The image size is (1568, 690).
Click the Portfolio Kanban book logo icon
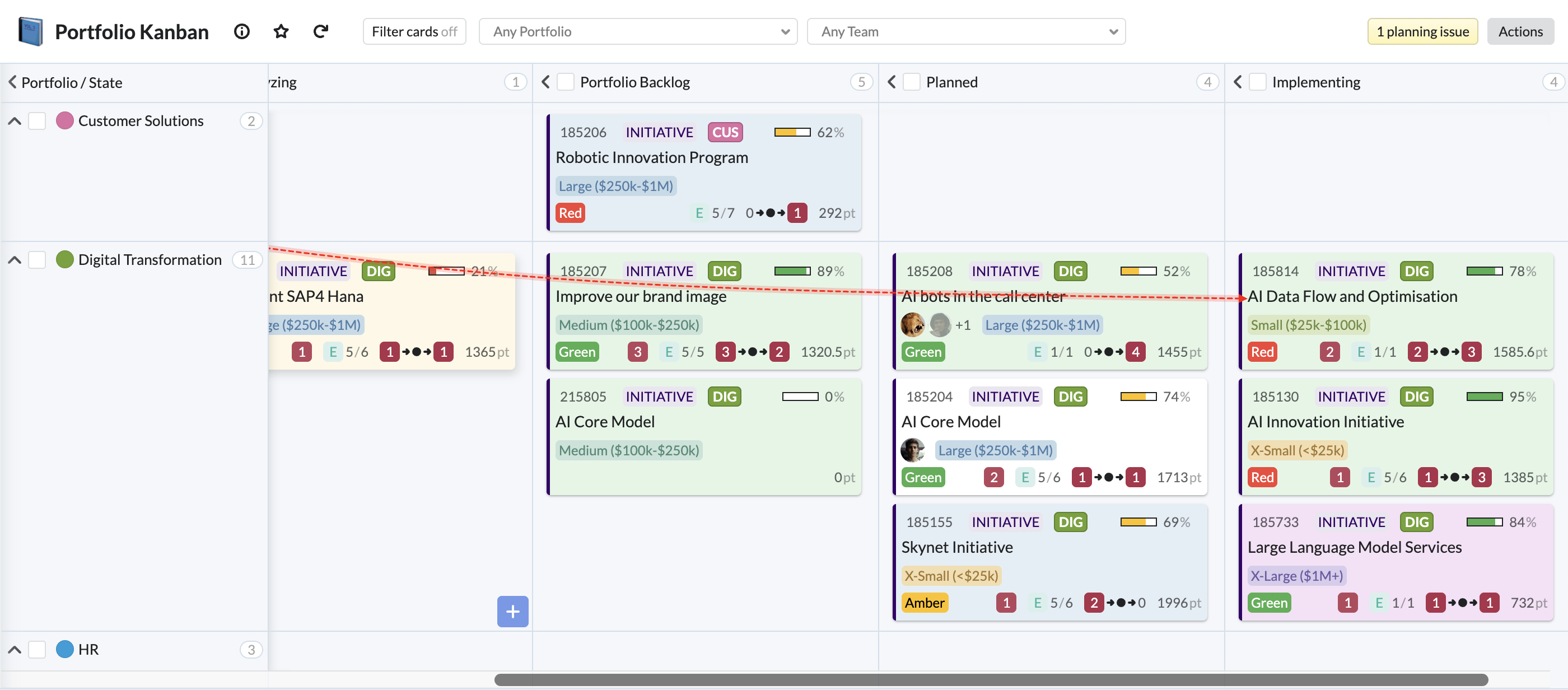[30, 32]
